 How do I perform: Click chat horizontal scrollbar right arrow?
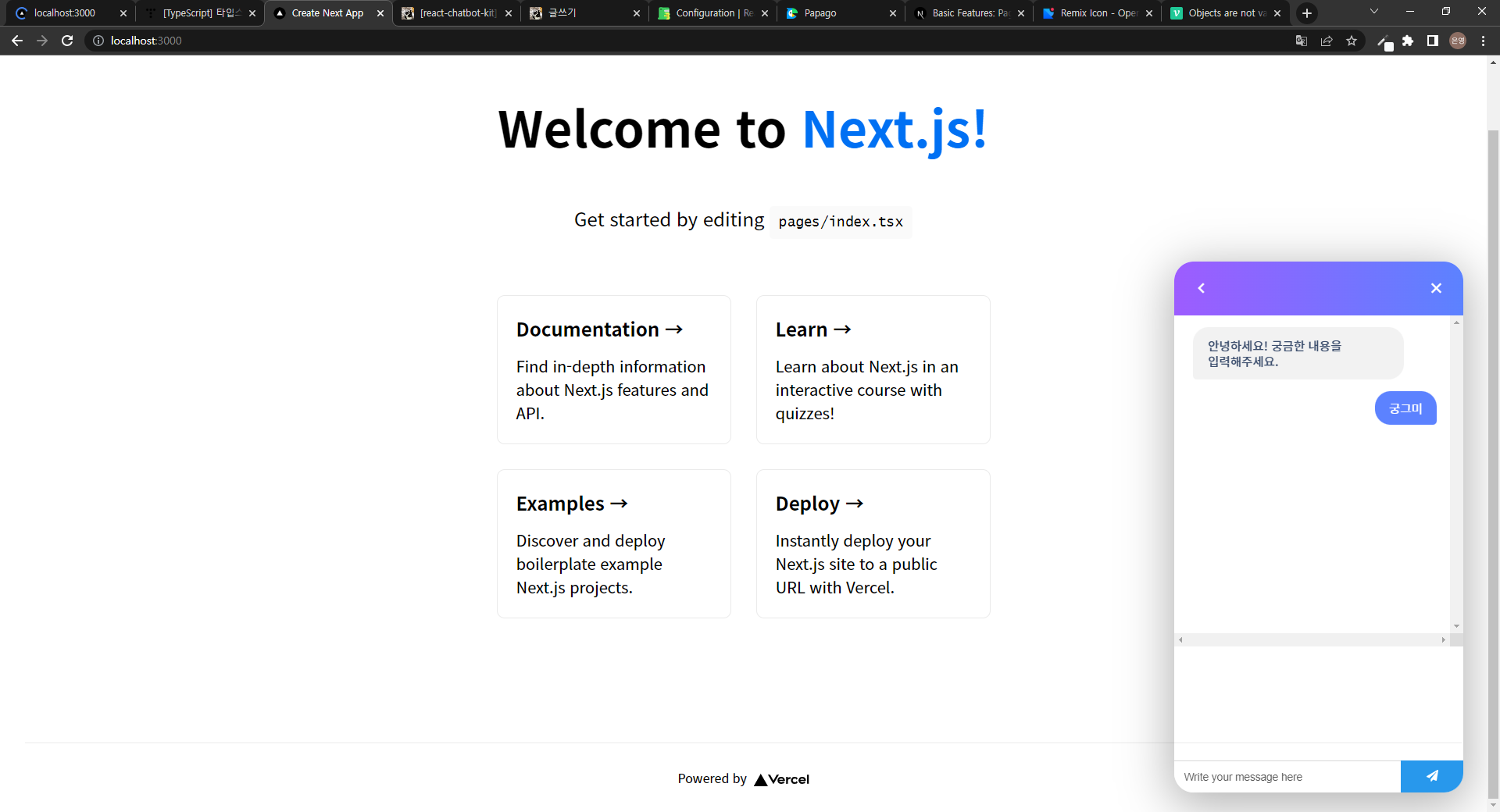(x=1443, y=639)
